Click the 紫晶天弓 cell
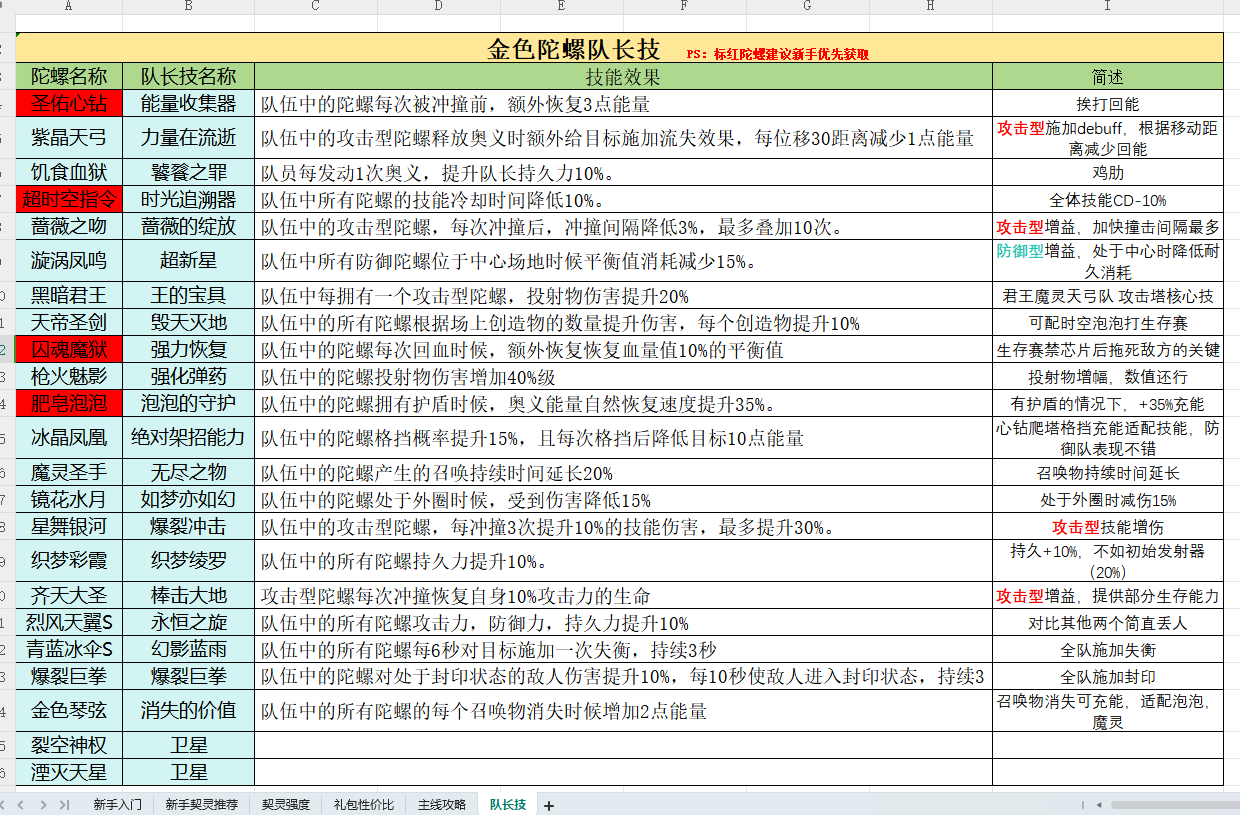This screenshot has width=1240, height=815. 69,138
